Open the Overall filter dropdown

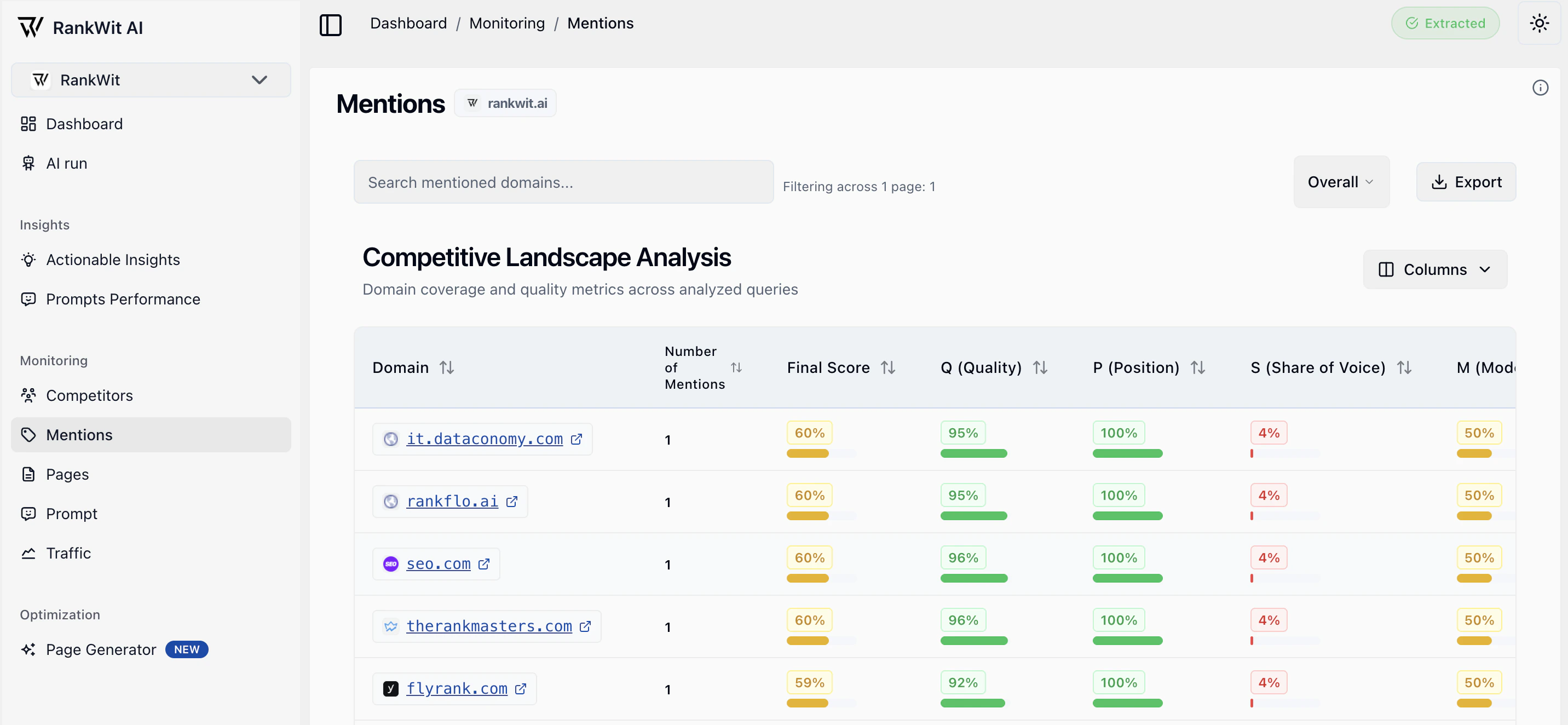point(1341,182)
